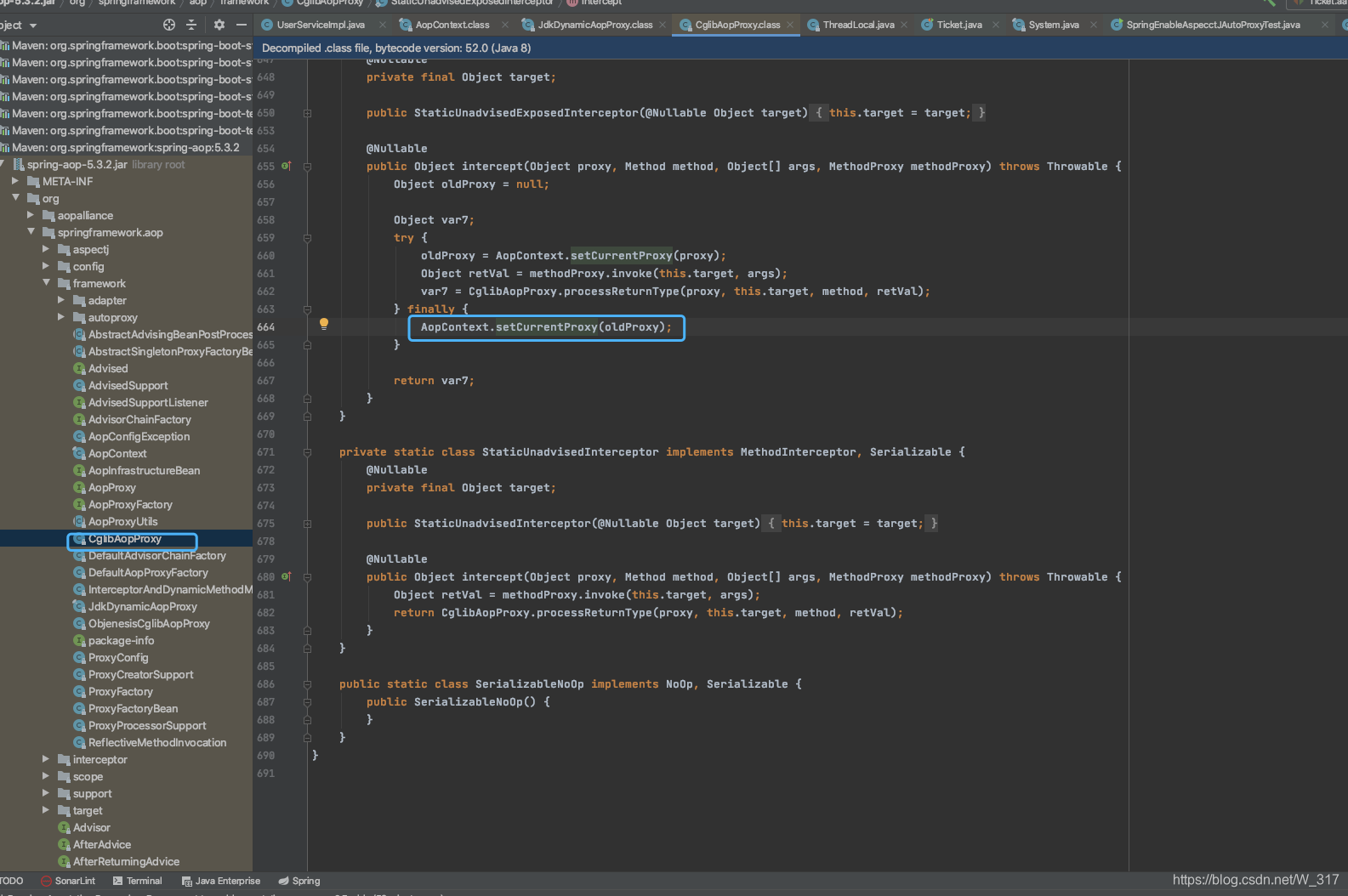
Task: Toggle fold at line 675 constructor
Action: [307, 523]
